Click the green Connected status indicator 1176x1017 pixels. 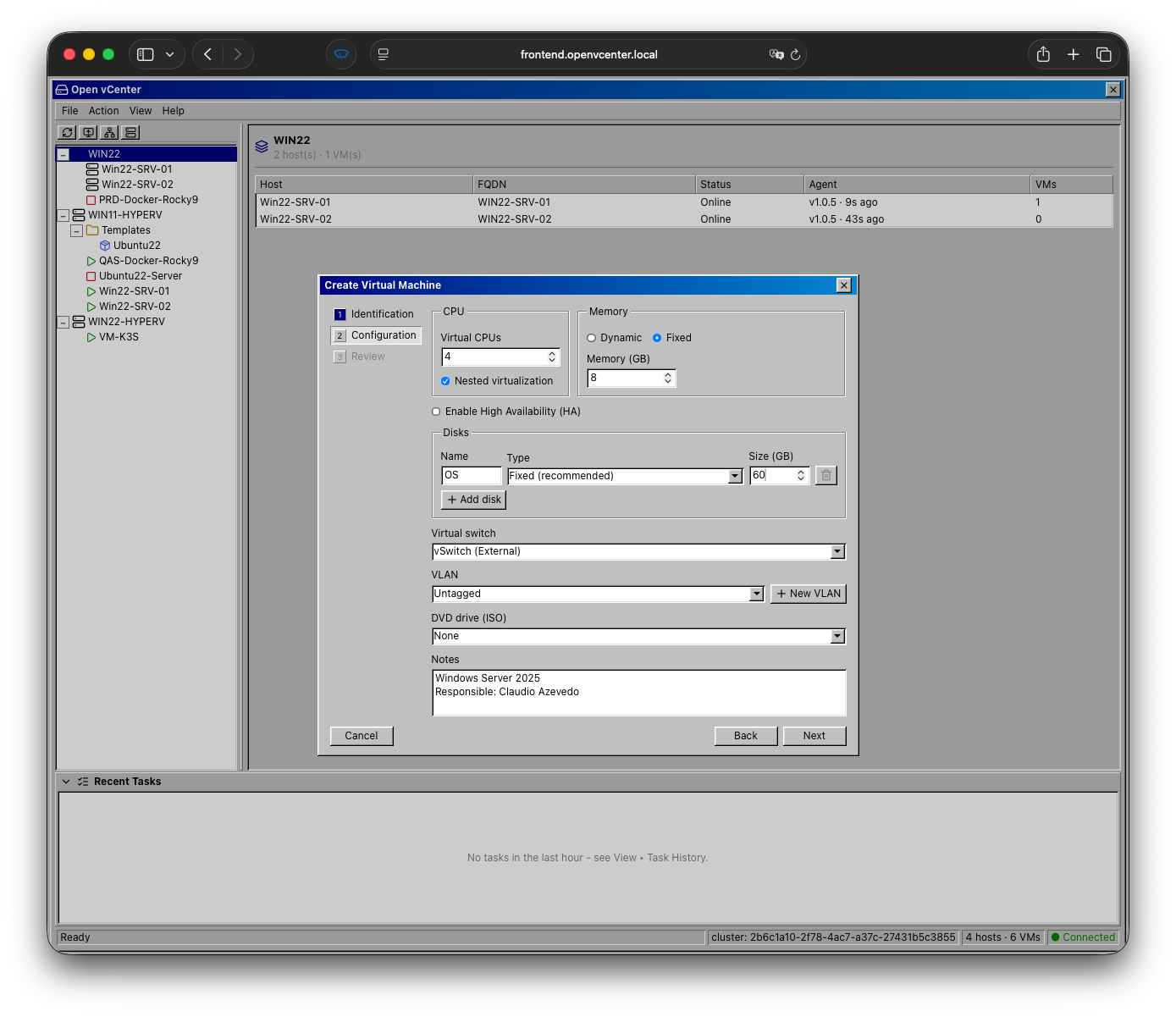1083,937
